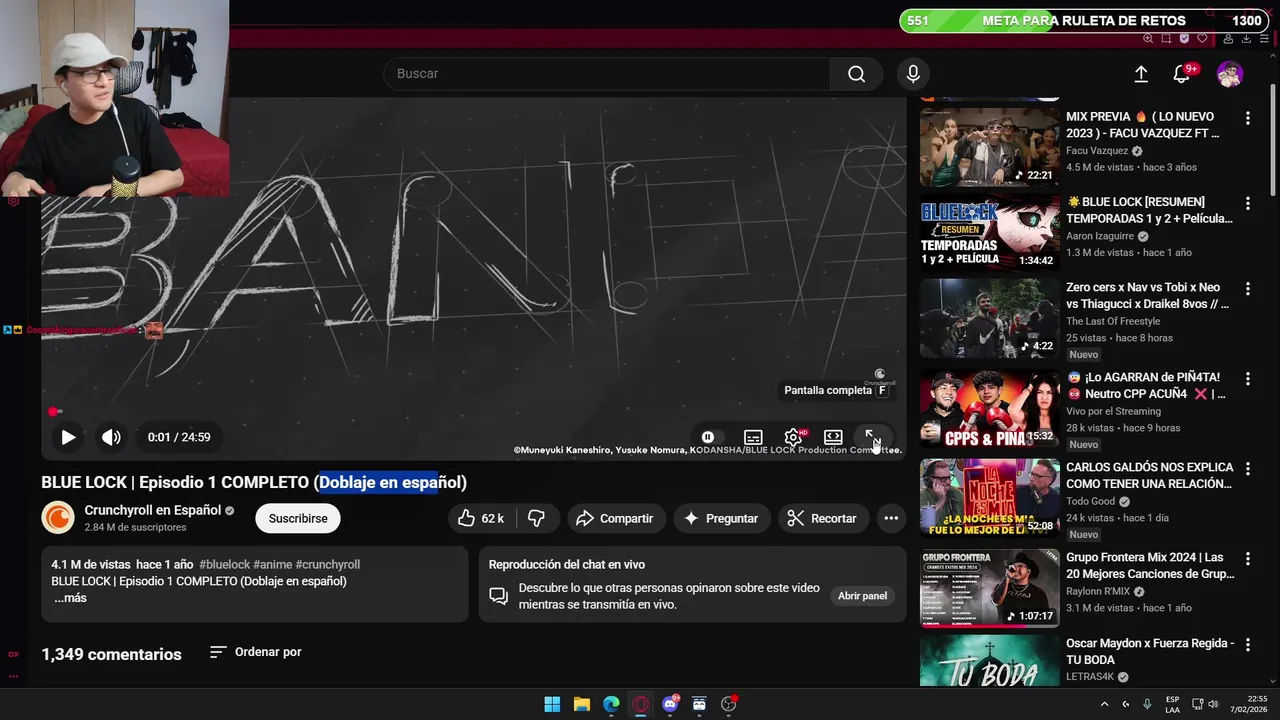Click the Crunchyroll en Español channel avatar
This screenshot has width=1280, height=720.
pyautogui.click(x=58, y=518)
